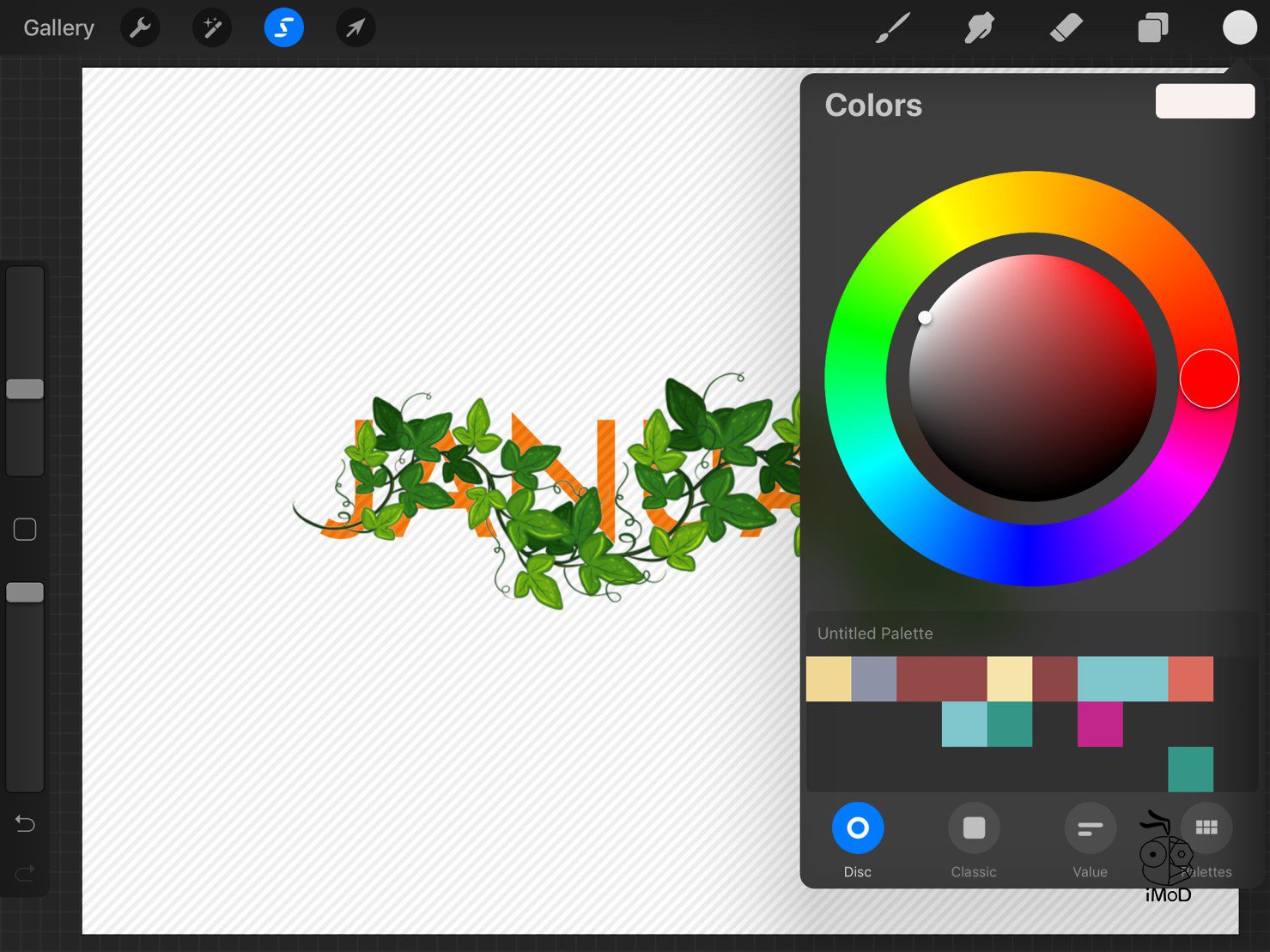Screen dimensions: 1270x952
Task: Click the red hue handle on color ring
Action: (x=1209, y=379)
